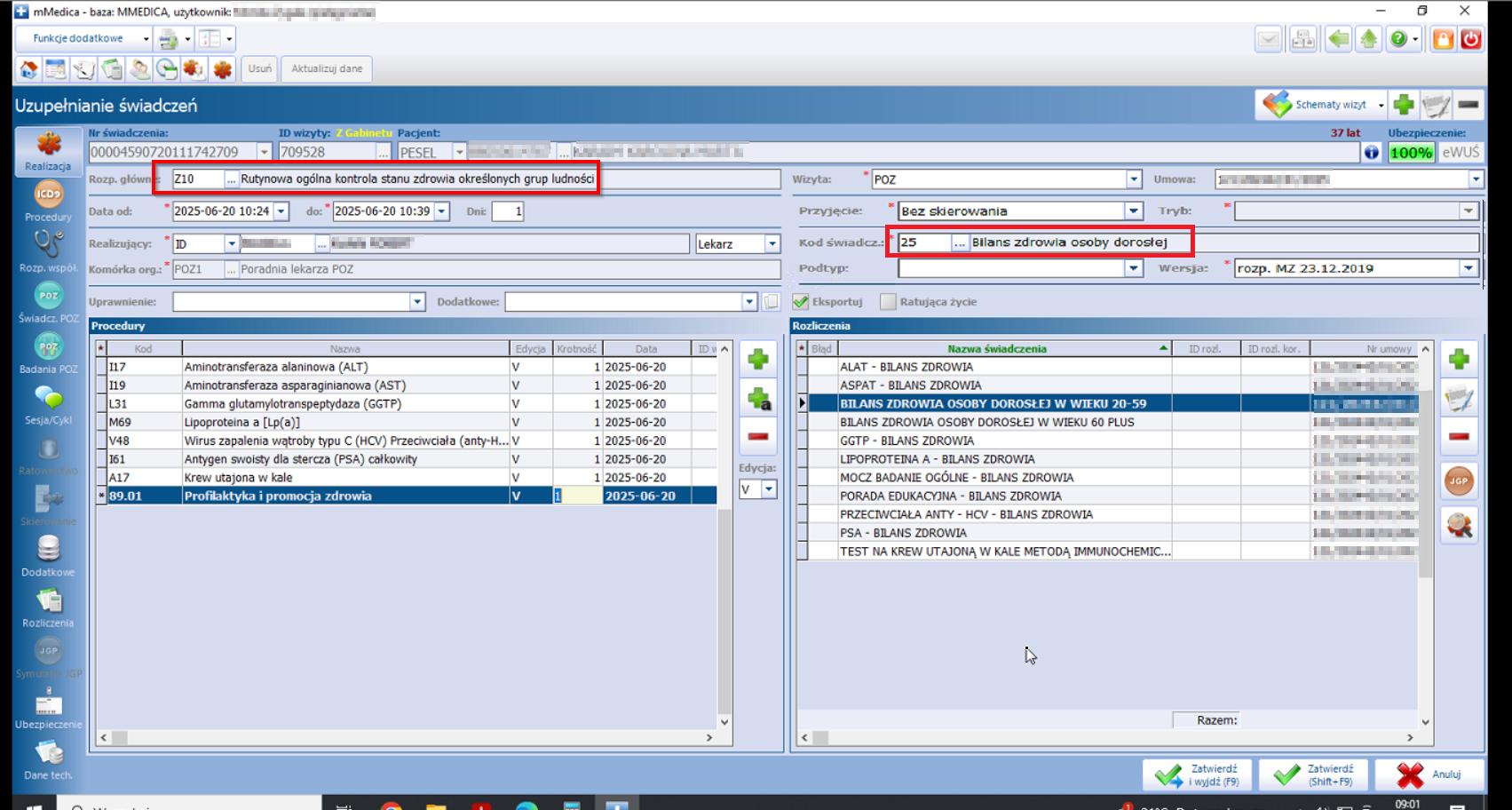The image size is (1512, 810).
Task: Open the Rozliczenia sidebar icon
Action: click(48, 607)
